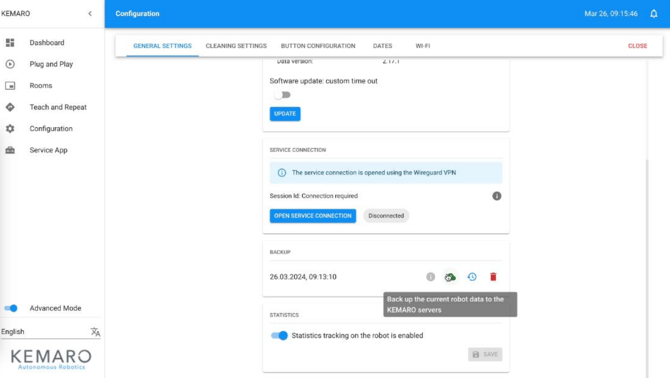This screenshot has height=378, width=670.
Task: Open Service App menu entry
Action: [x=48, y=150]
